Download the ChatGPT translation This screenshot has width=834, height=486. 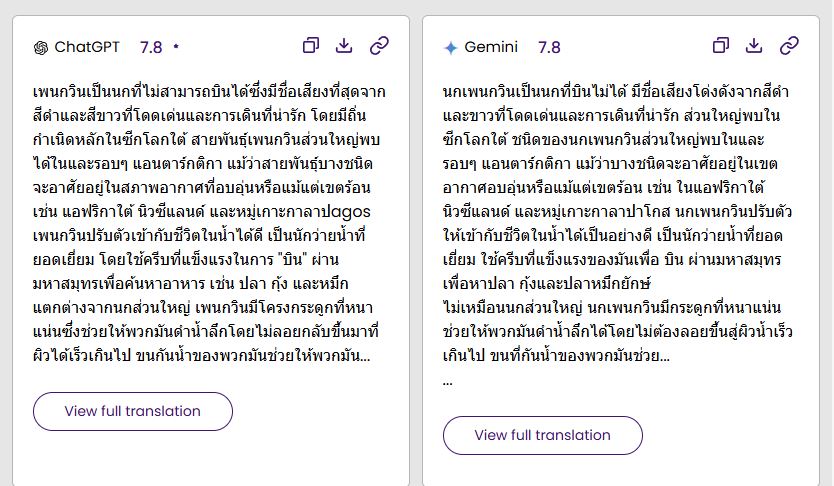(344, 45)
